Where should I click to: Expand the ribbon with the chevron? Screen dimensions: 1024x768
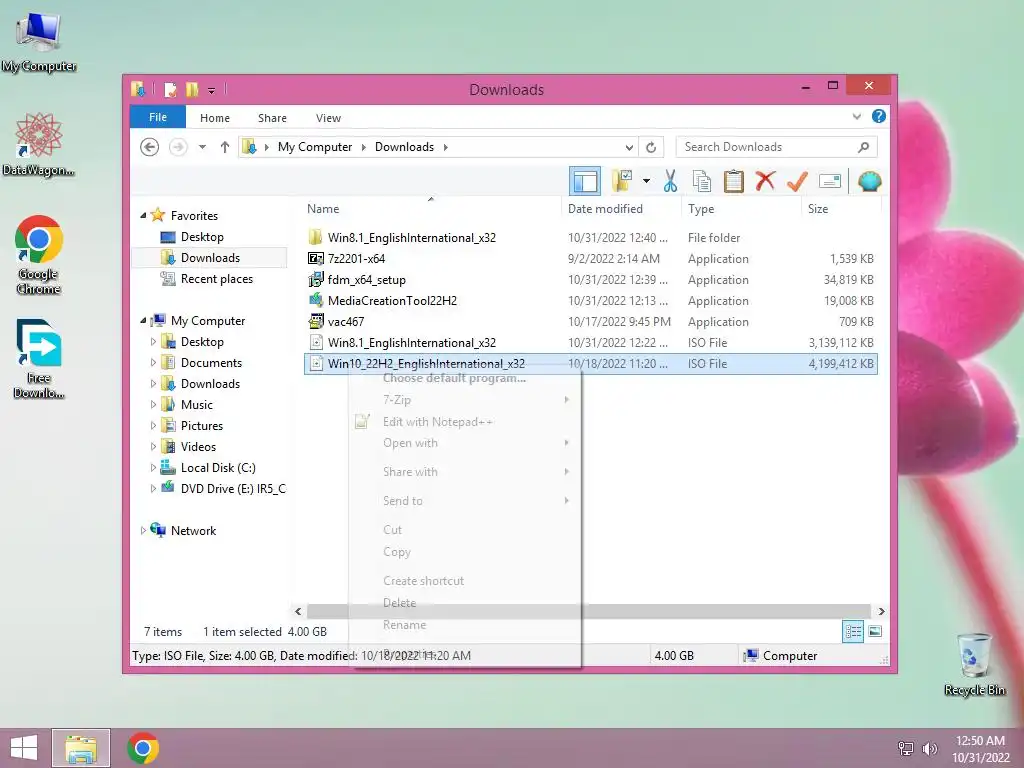coord(857,116)
